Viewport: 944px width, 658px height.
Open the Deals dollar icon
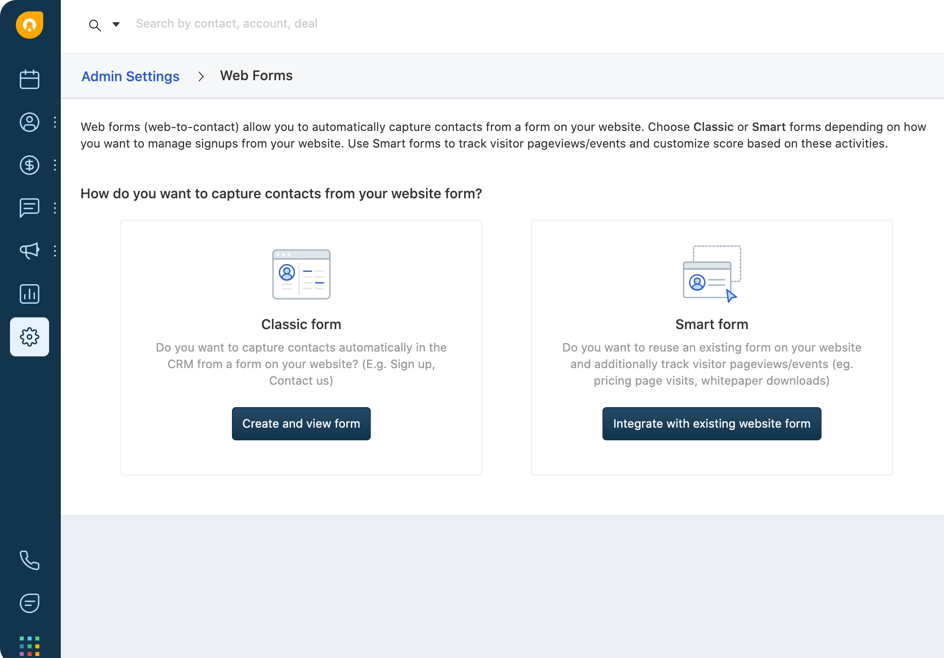click(x=30, y=165)
